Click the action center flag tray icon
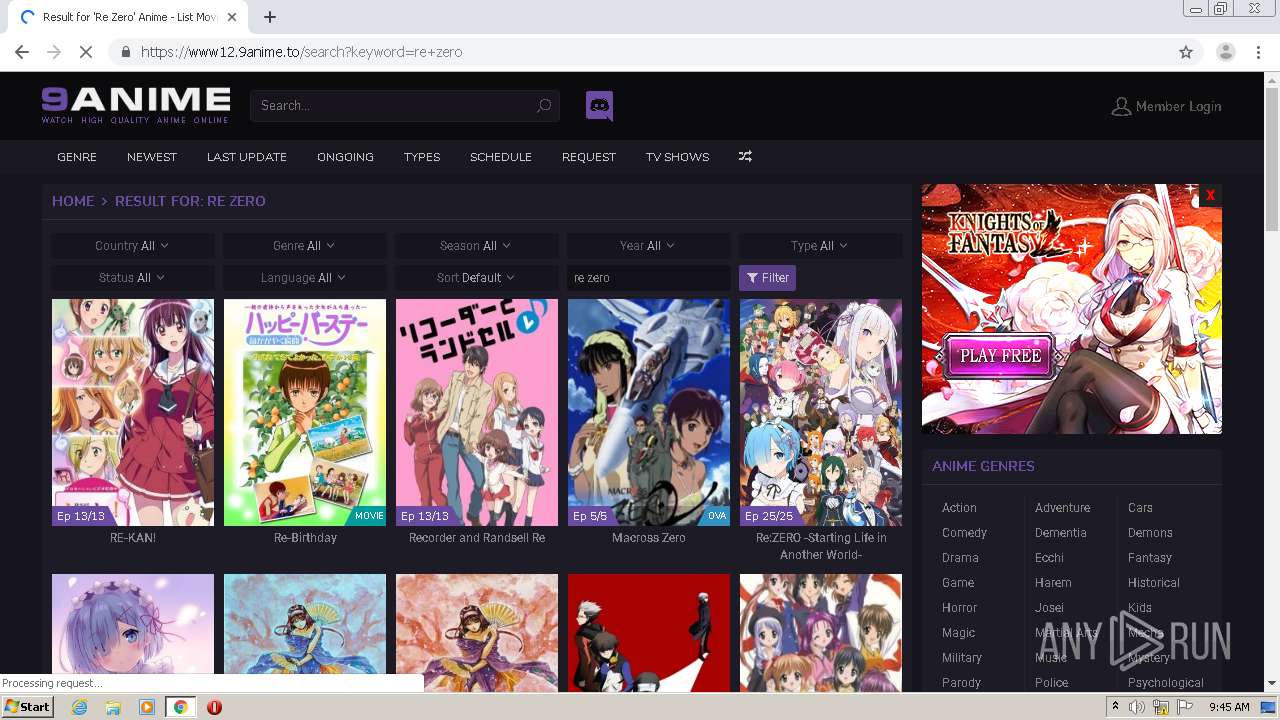The height and width of the screenshot is (720, 1280). click(1185, 707)
